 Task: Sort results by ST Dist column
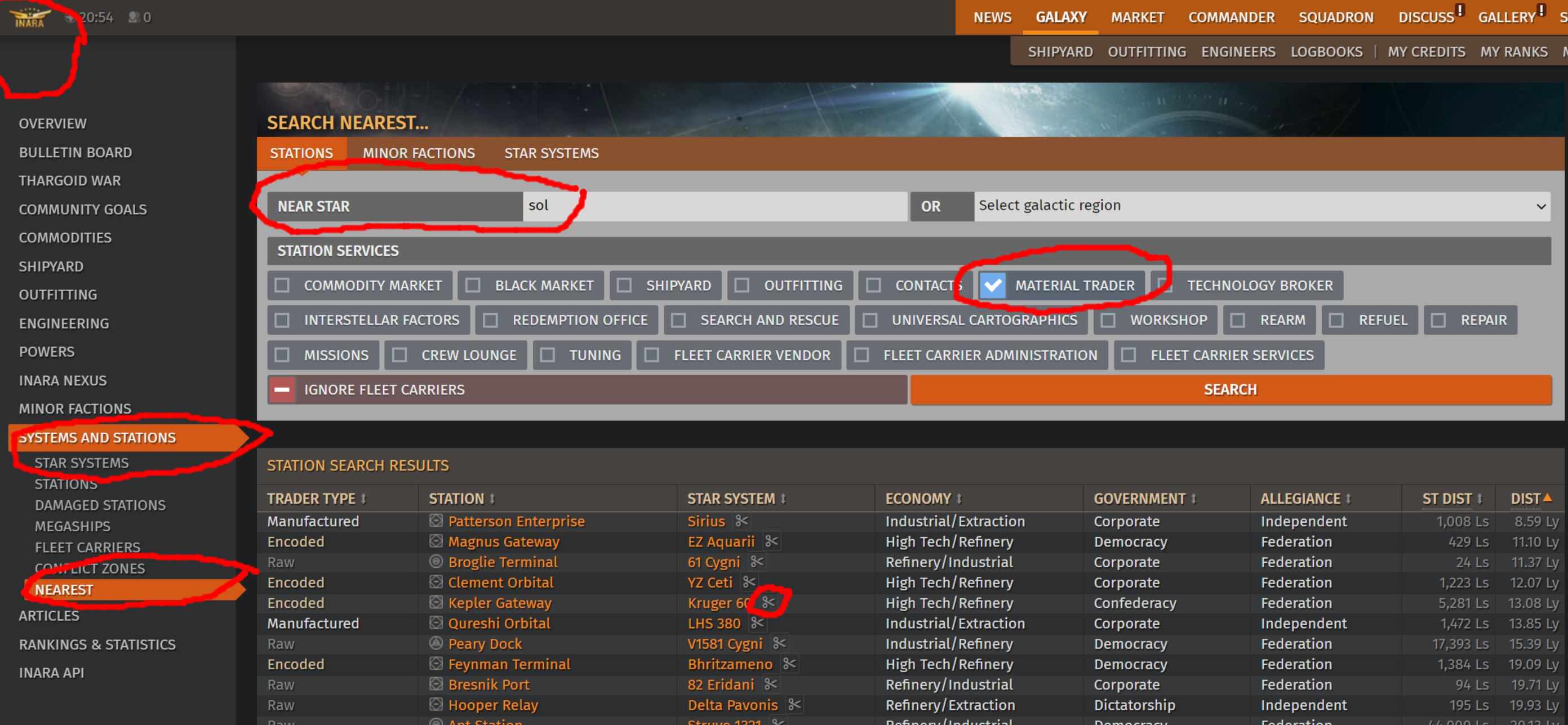(x=1452, y=499)
